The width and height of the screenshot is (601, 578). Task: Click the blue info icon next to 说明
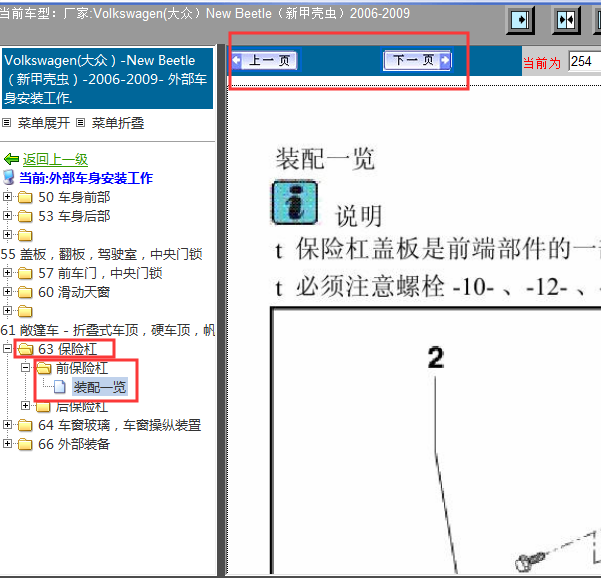294,203
